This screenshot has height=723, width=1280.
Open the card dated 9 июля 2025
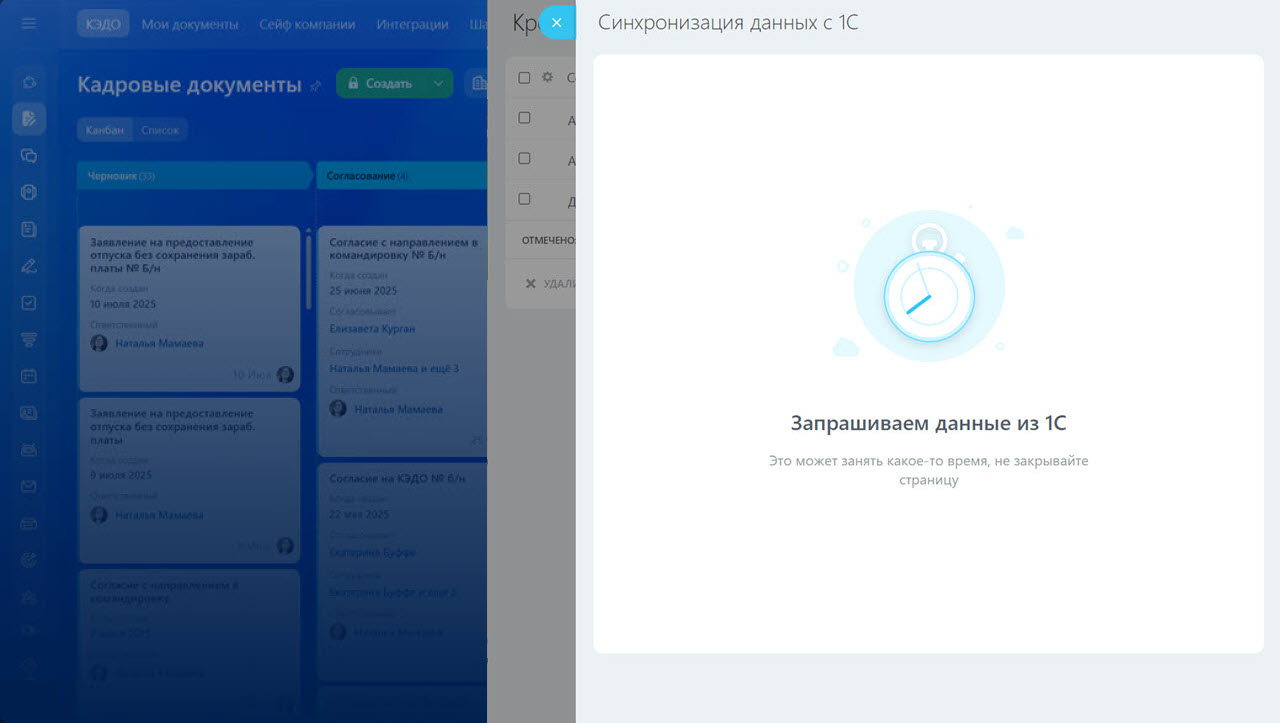coord(189,480)
